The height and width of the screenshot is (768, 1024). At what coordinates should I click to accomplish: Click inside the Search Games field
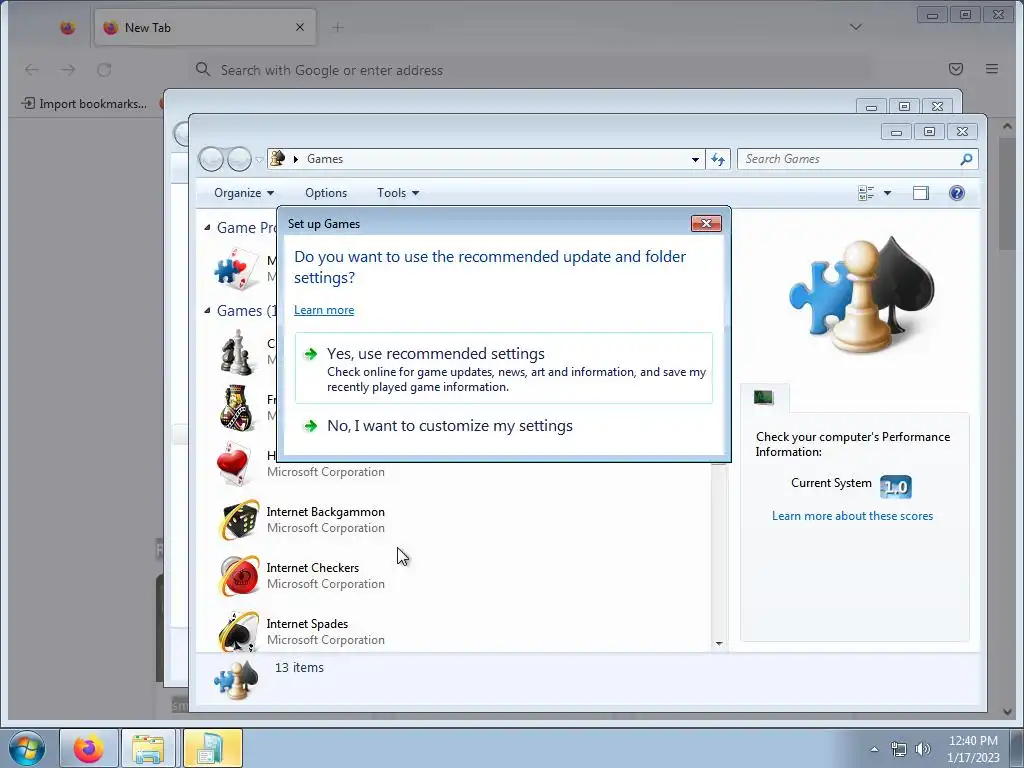pyautogui.click(x=849, y=159)
